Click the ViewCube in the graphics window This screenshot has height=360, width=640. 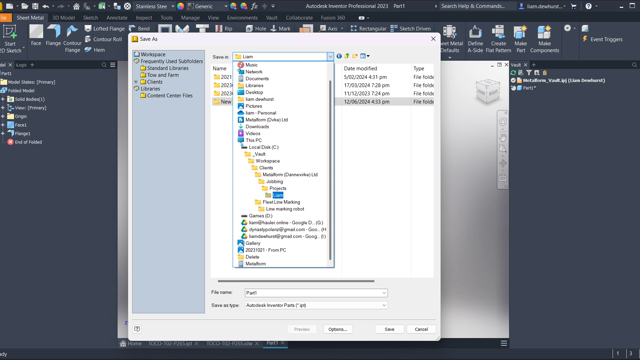pyautogui.click(x=487, y=91)
